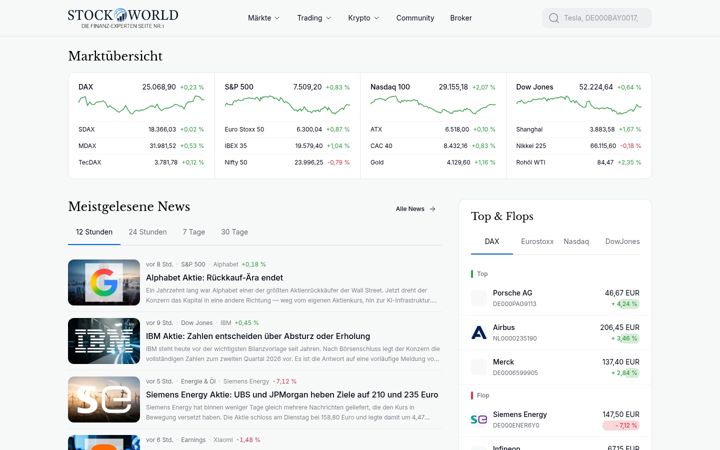Click the Siemens Energy article thumbnail
The width and height of the screenshot is (720, 450).
[104, 399]
